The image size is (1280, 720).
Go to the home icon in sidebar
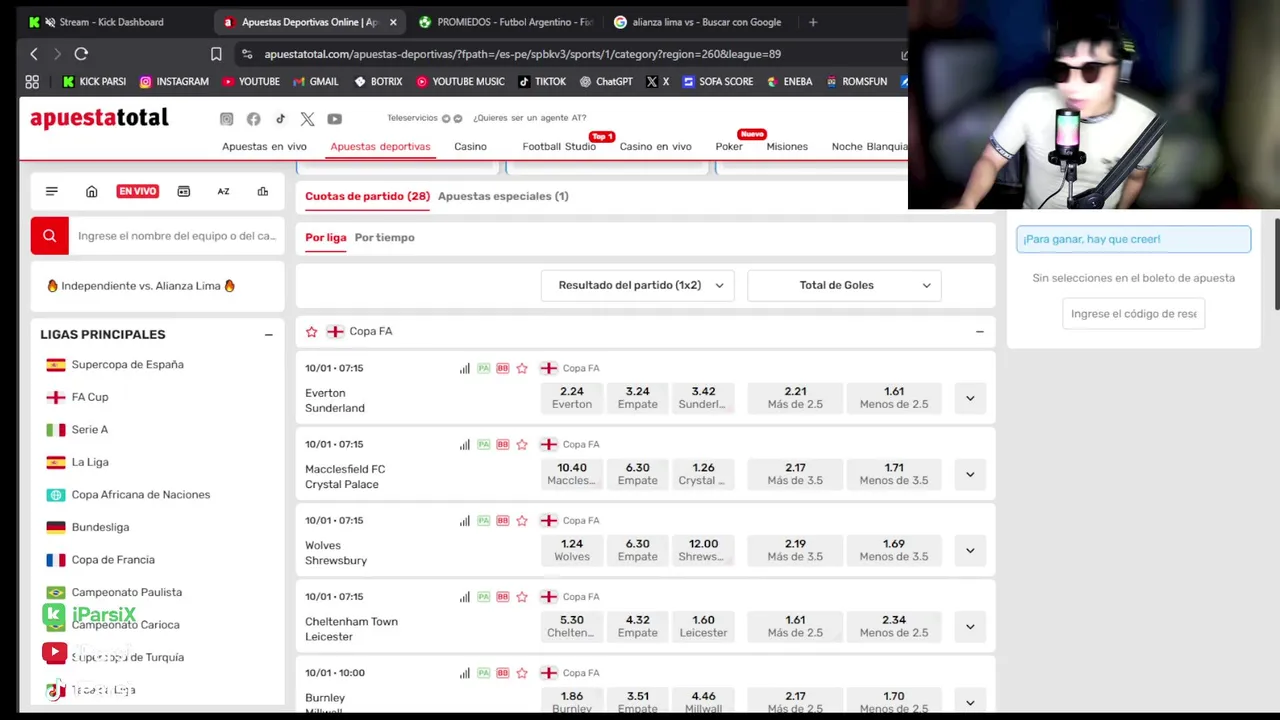pyautogui.click(x=91, y=191)
